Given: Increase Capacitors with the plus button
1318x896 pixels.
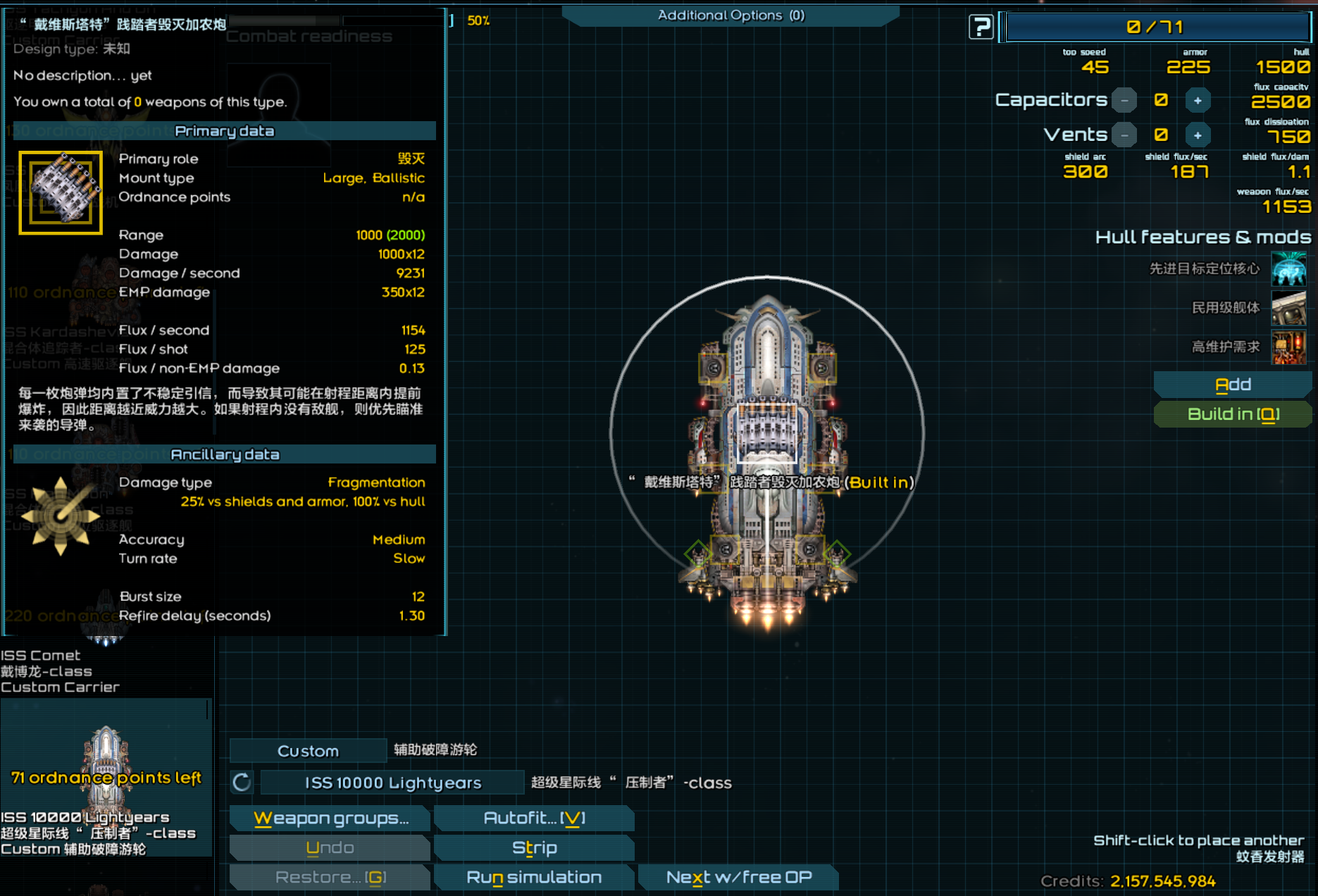Looking at the screenshot, I should pyautogui.click(x=1197, y=100).
